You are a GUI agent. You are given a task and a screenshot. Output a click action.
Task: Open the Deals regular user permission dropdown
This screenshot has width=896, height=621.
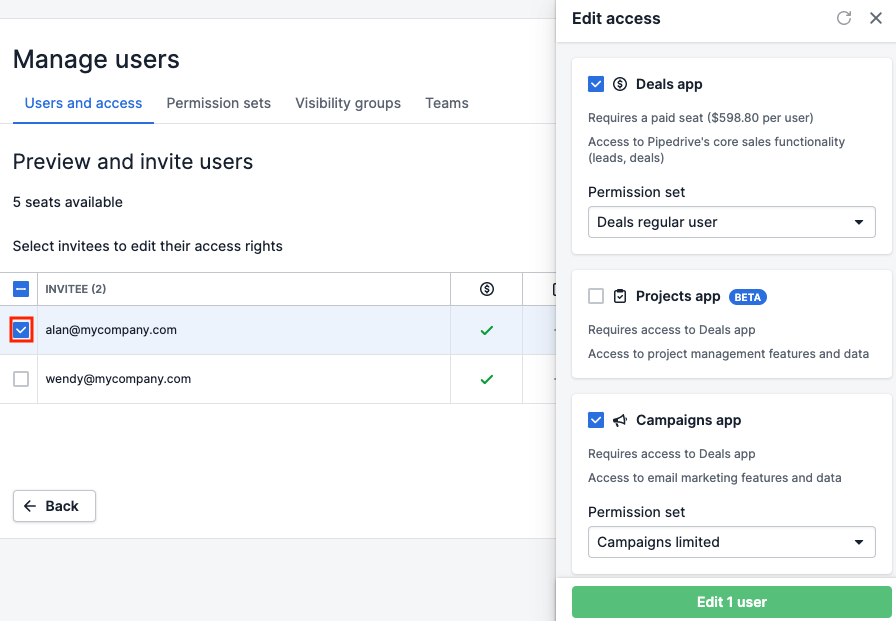731,222
